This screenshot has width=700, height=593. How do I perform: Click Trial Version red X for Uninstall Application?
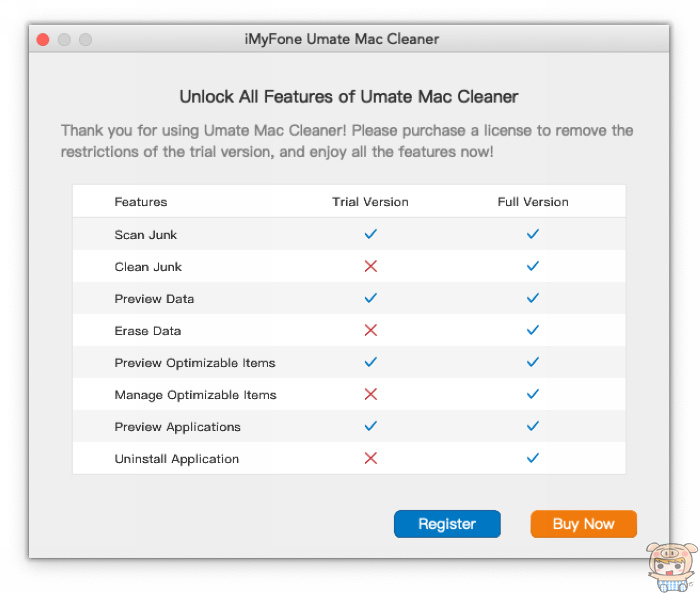[x=370, y=458]
